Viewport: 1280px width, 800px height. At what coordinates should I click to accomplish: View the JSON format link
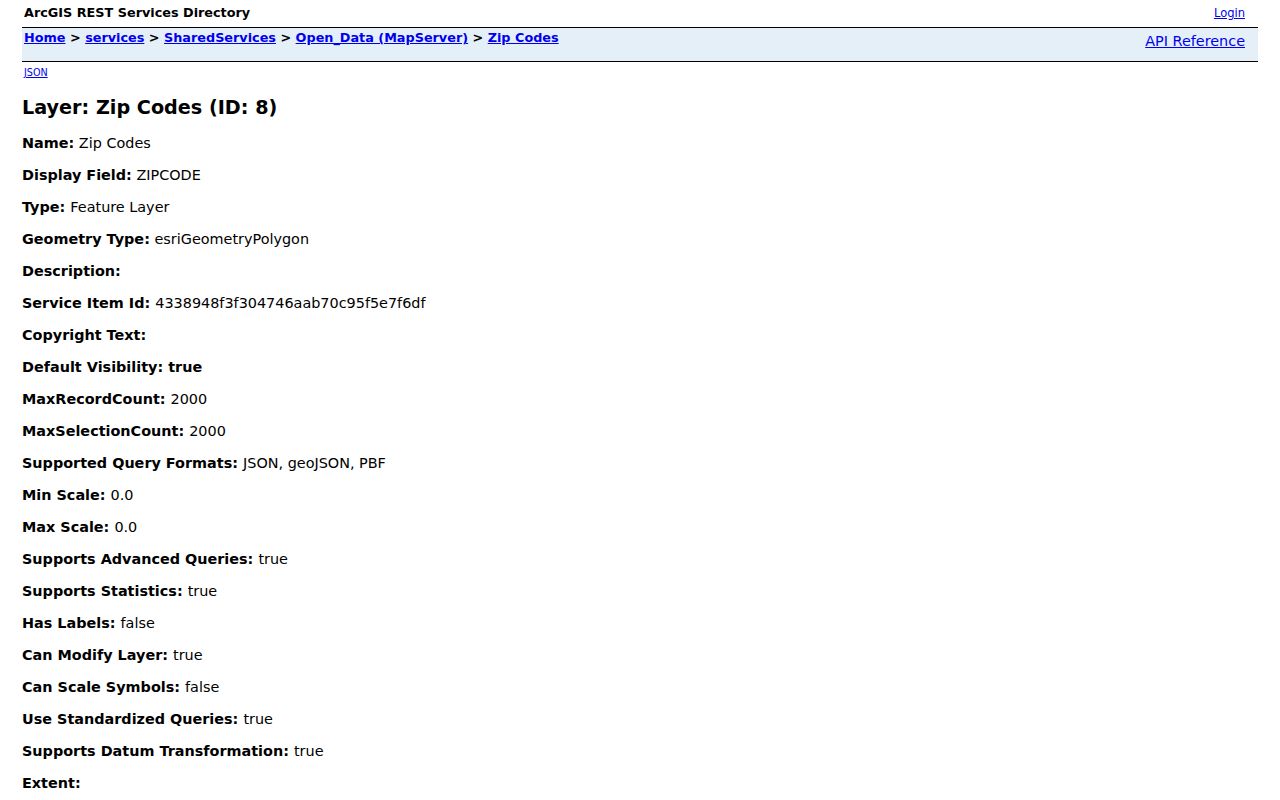36,72
